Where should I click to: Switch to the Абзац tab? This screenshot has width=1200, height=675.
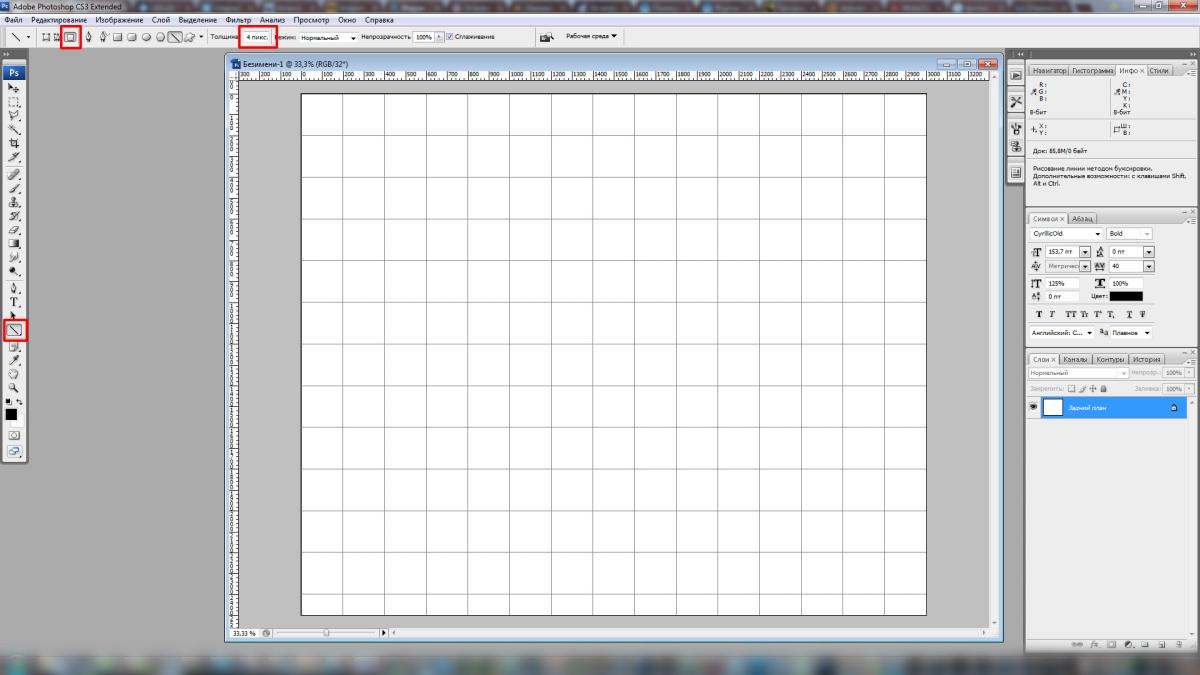pyautogui.click(x=1082, y=218)
